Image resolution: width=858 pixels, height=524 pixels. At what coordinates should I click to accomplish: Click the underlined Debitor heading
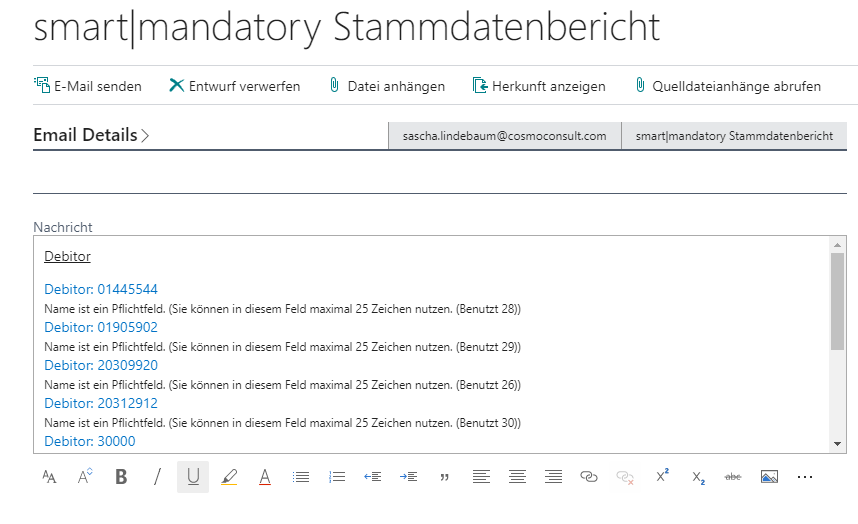click(x=67, y=256)
